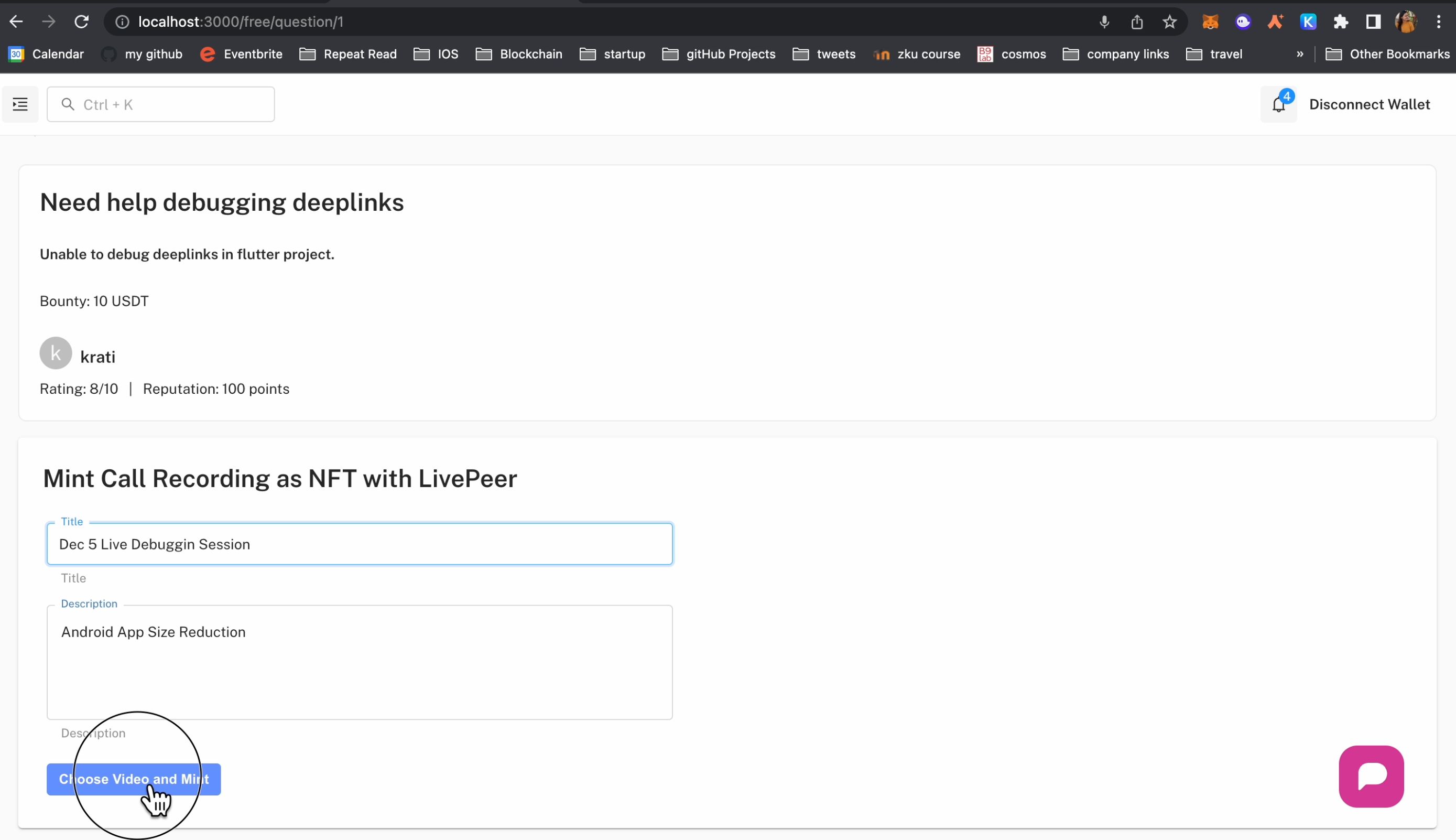
Task: Click the hamburger menu icon
Action: click(20, 104)
